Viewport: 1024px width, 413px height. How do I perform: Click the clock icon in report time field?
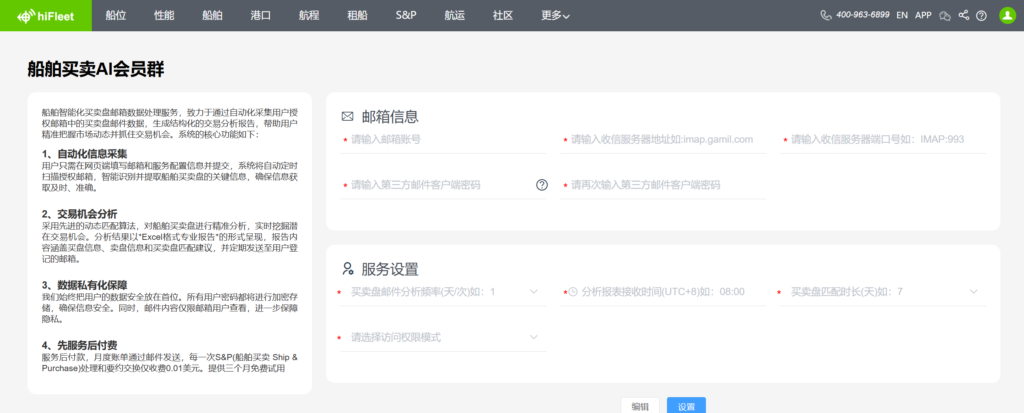(574, 292)
